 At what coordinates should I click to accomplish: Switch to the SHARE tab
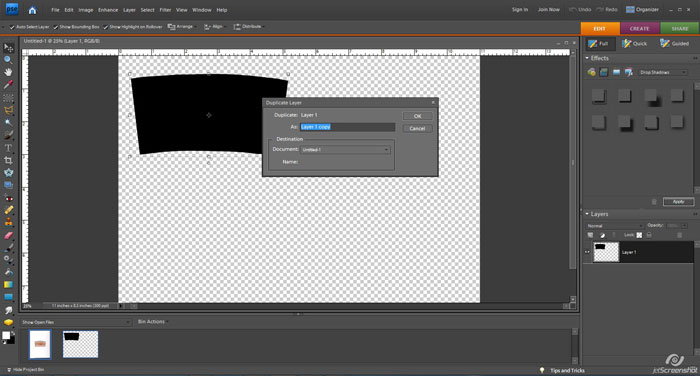[680, 28]
